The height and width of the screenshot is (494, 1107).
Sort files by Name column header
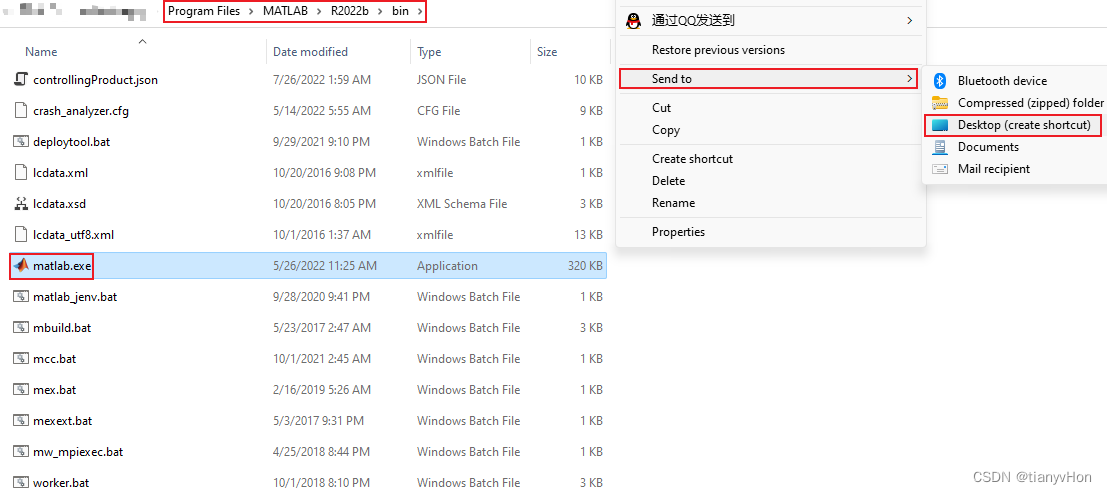click(41, 52)
